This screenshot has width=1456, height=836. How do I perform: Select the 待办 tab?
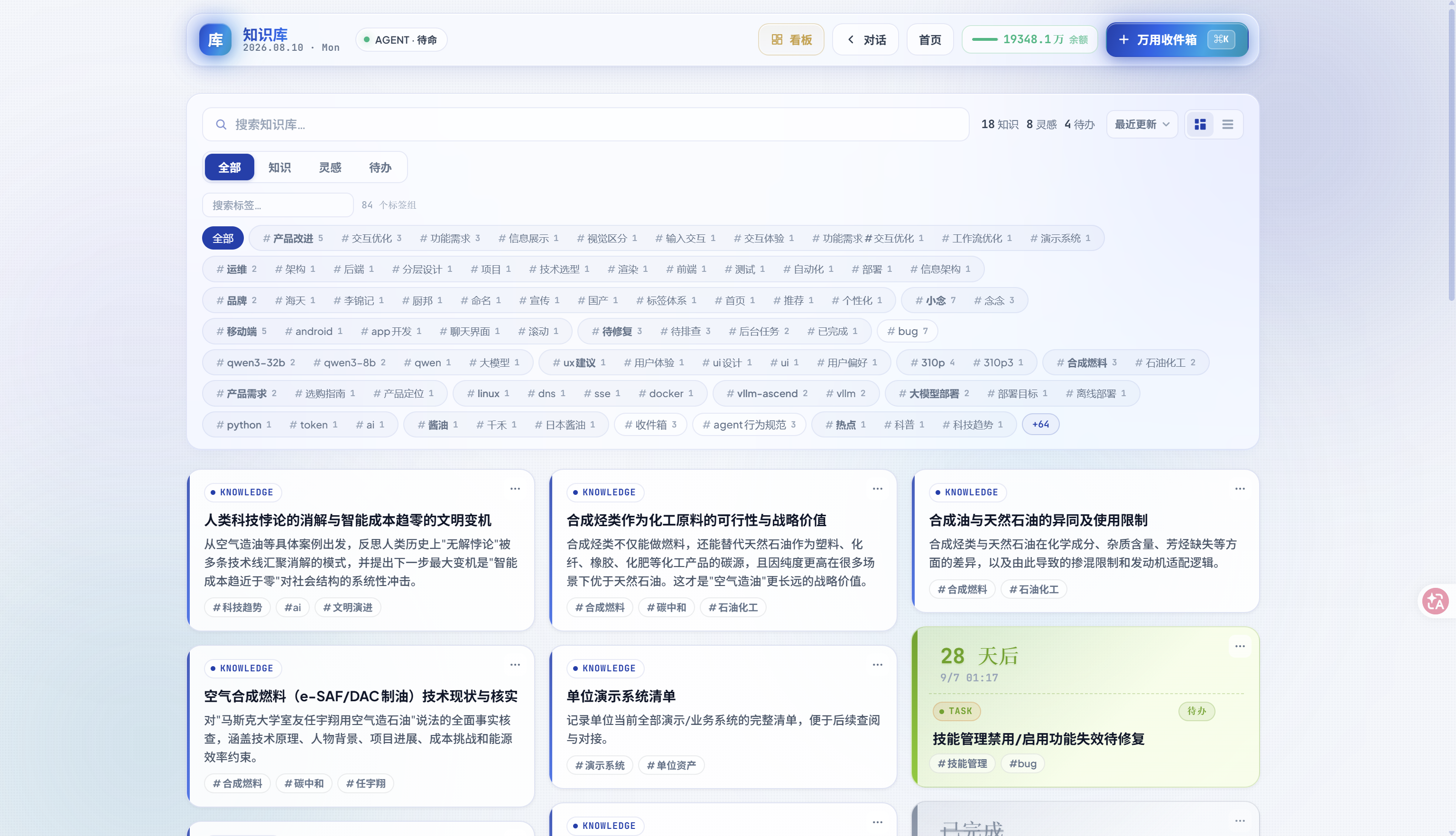380,167
